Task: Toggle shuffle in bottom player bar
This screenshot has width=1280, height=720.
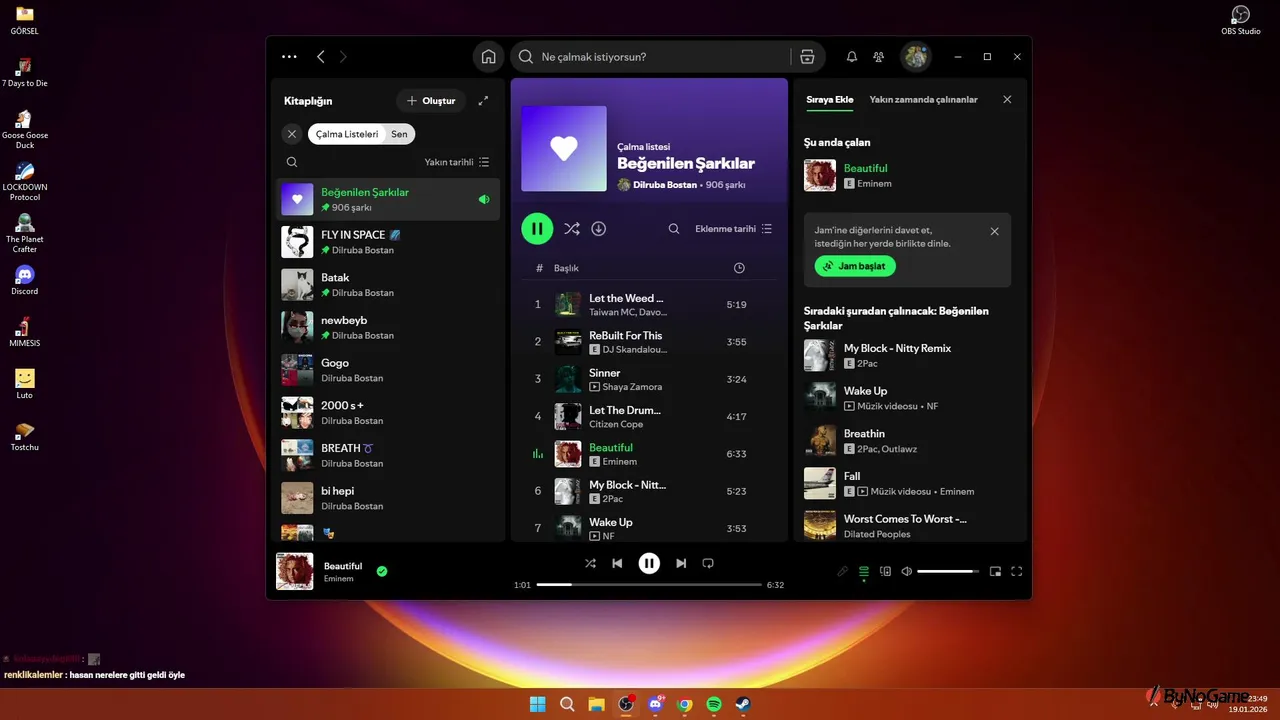Action: (590, 563)
